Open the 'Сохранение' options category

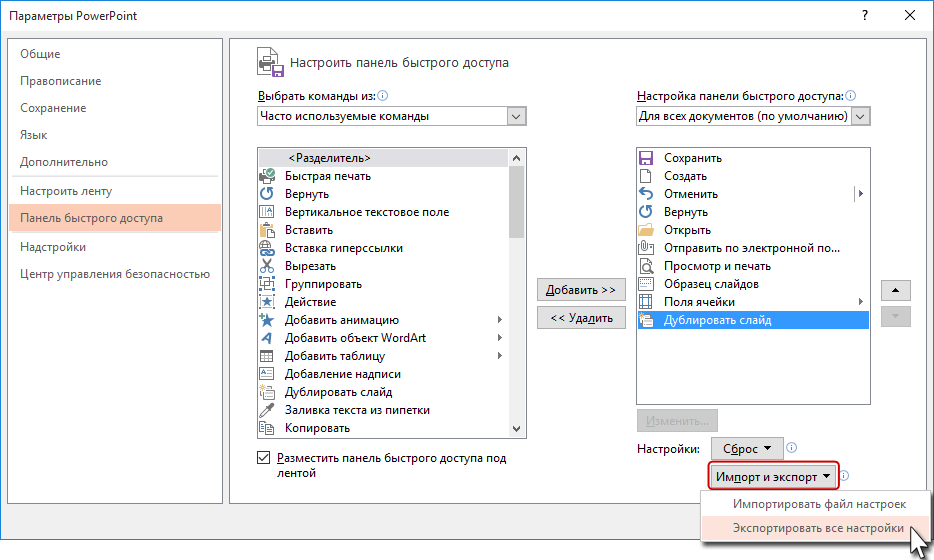(x=115, y=108)
